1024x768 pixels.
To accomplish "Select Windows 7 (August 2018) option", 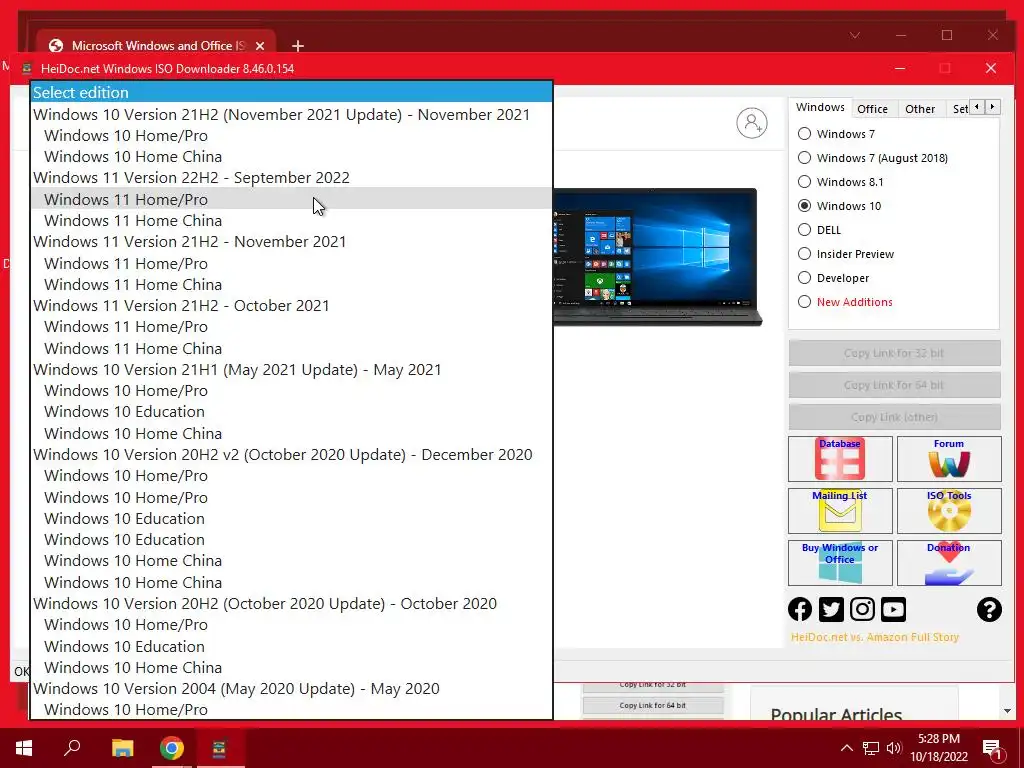I will (x=804, y=157).
